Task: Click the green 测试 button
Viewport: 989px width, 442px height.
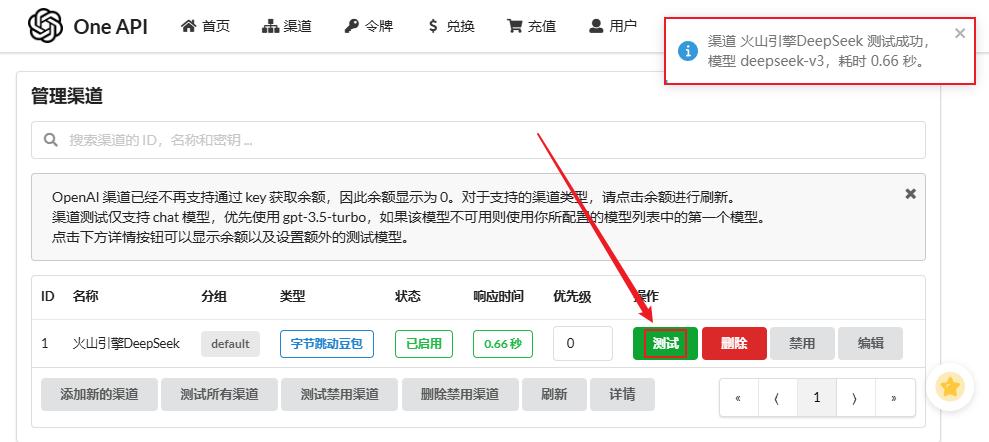Action: click(x=665, y=343)
